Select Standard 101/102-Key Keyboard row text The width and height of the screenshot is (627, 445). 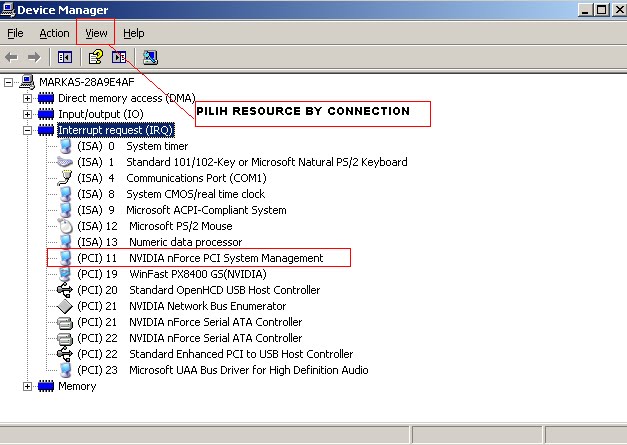(242, 162)
